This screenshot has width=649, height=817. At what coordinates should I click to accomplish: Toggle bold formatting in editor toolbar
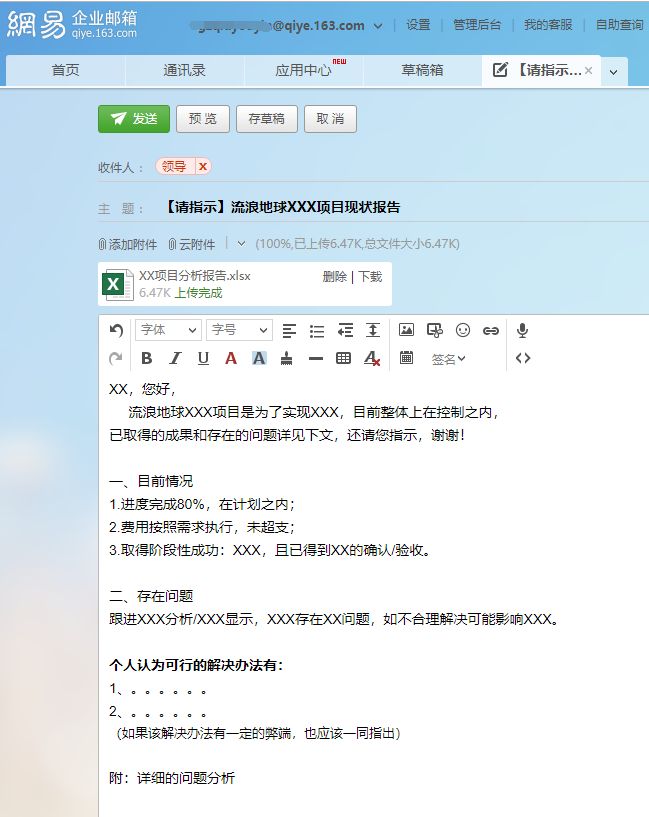(x=147, y=358)
